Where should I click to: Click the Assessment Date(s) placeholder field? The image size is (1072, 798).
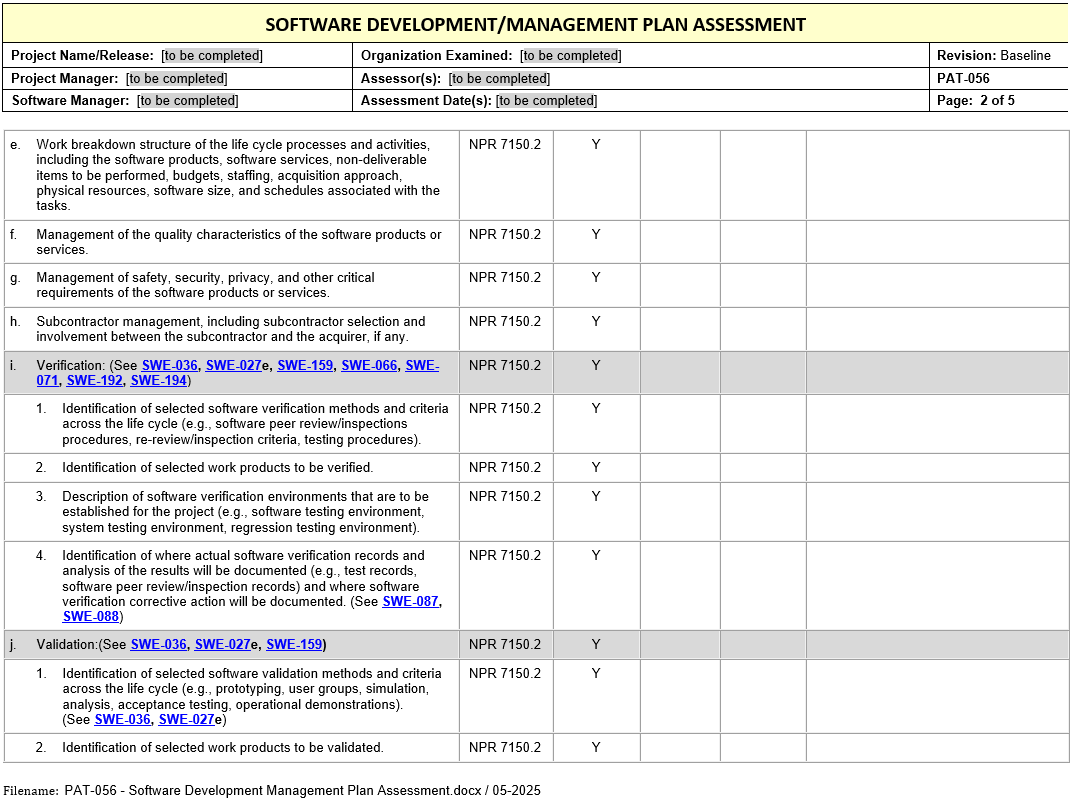(546, 101)
